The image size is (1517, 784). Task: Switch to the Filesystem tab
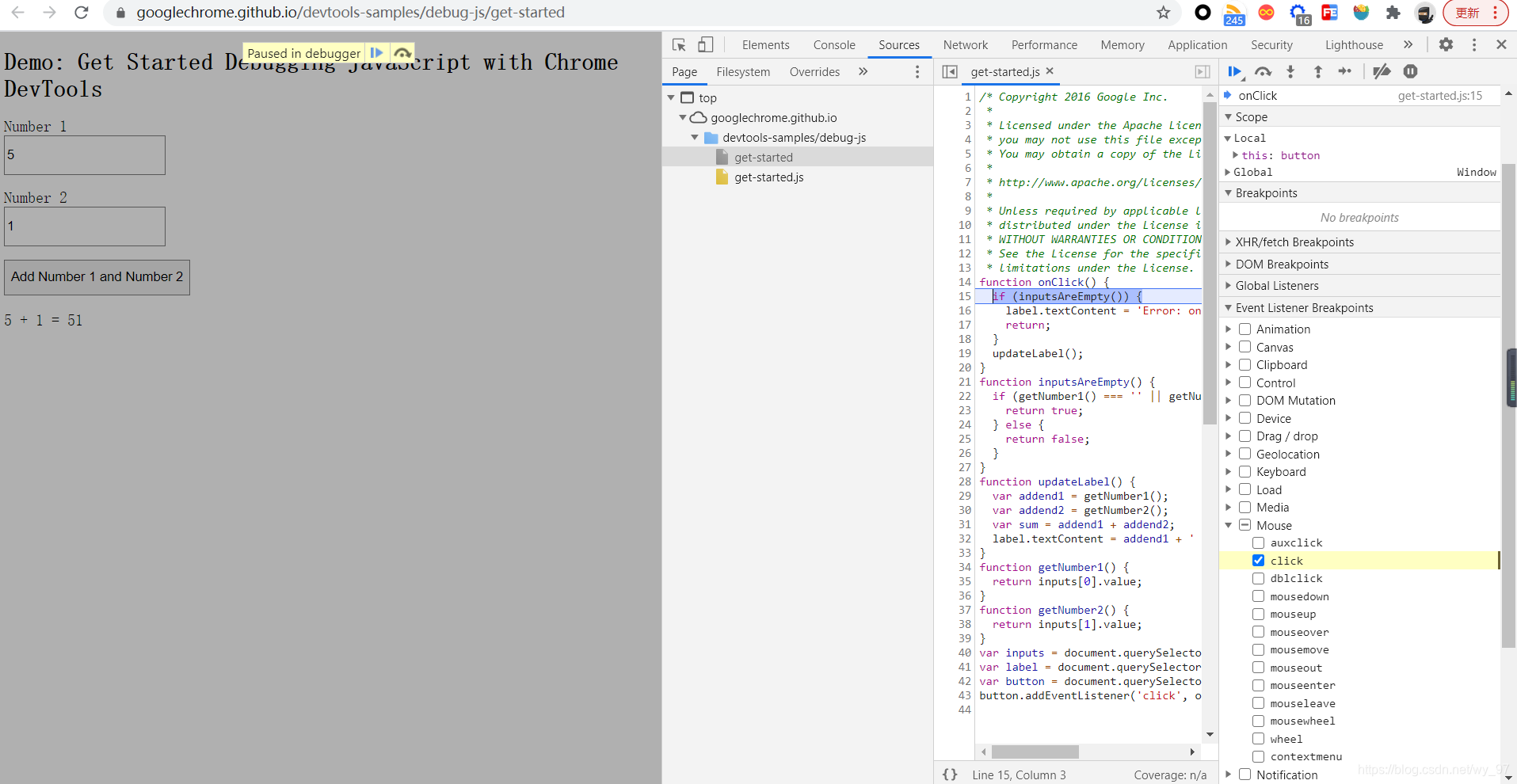[743, 71]
